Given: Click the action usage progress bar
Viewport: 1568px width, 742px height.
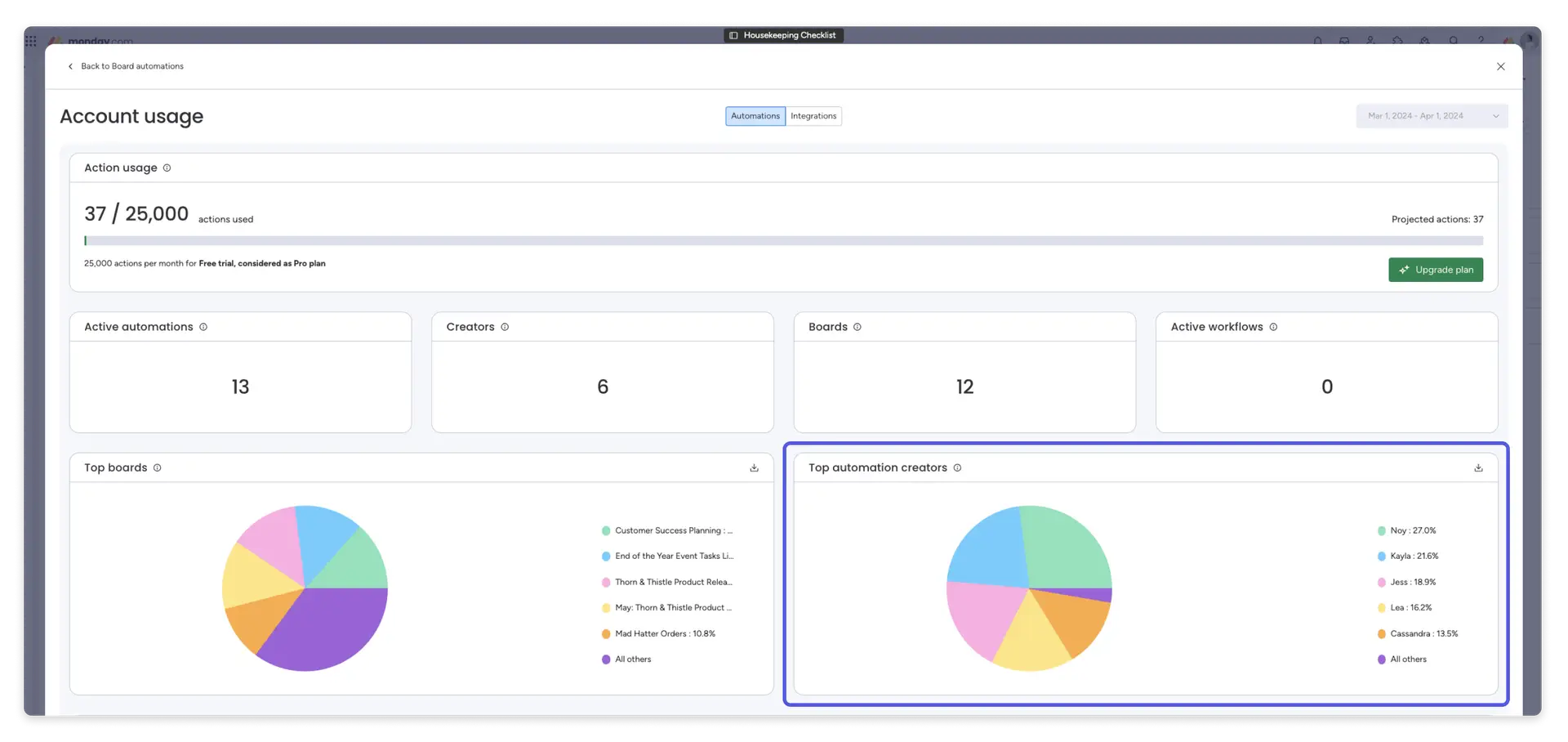Looking at the screenshot, I should (x=783, y=241).
